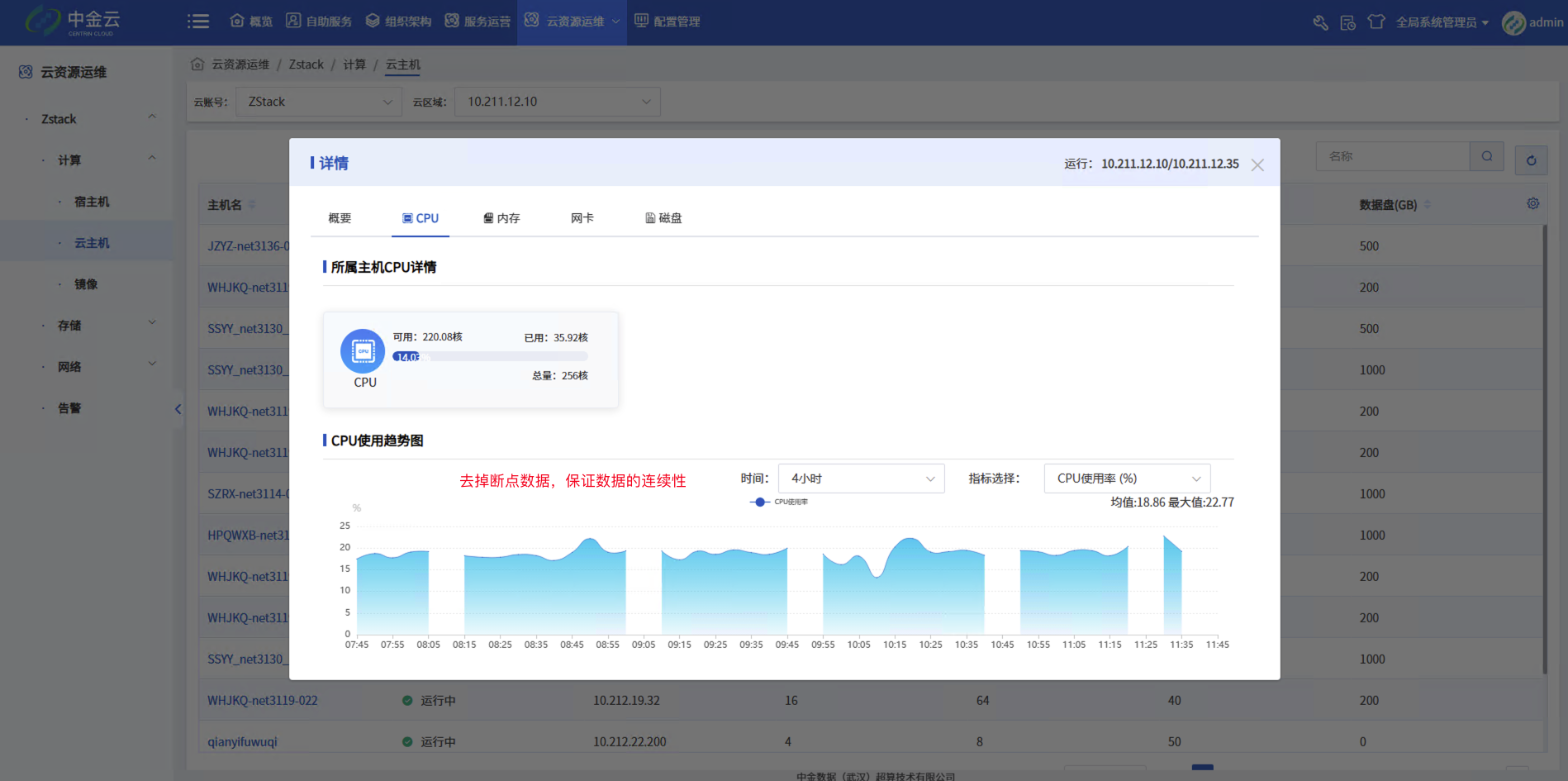
Task: Open the table column settings gear
Action: [x=1532, y=203]
